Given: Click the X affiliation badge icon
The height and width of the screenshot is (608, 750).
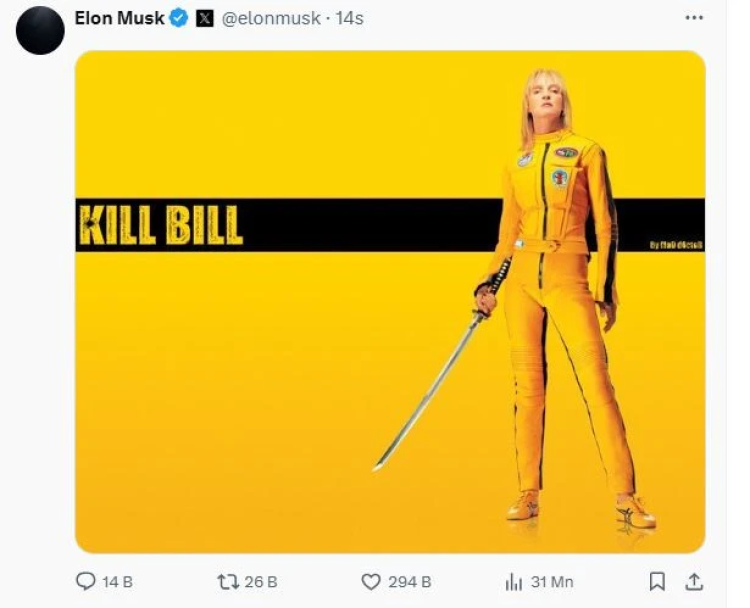Looking at the screenshot, I should click(x=205, y=19).
